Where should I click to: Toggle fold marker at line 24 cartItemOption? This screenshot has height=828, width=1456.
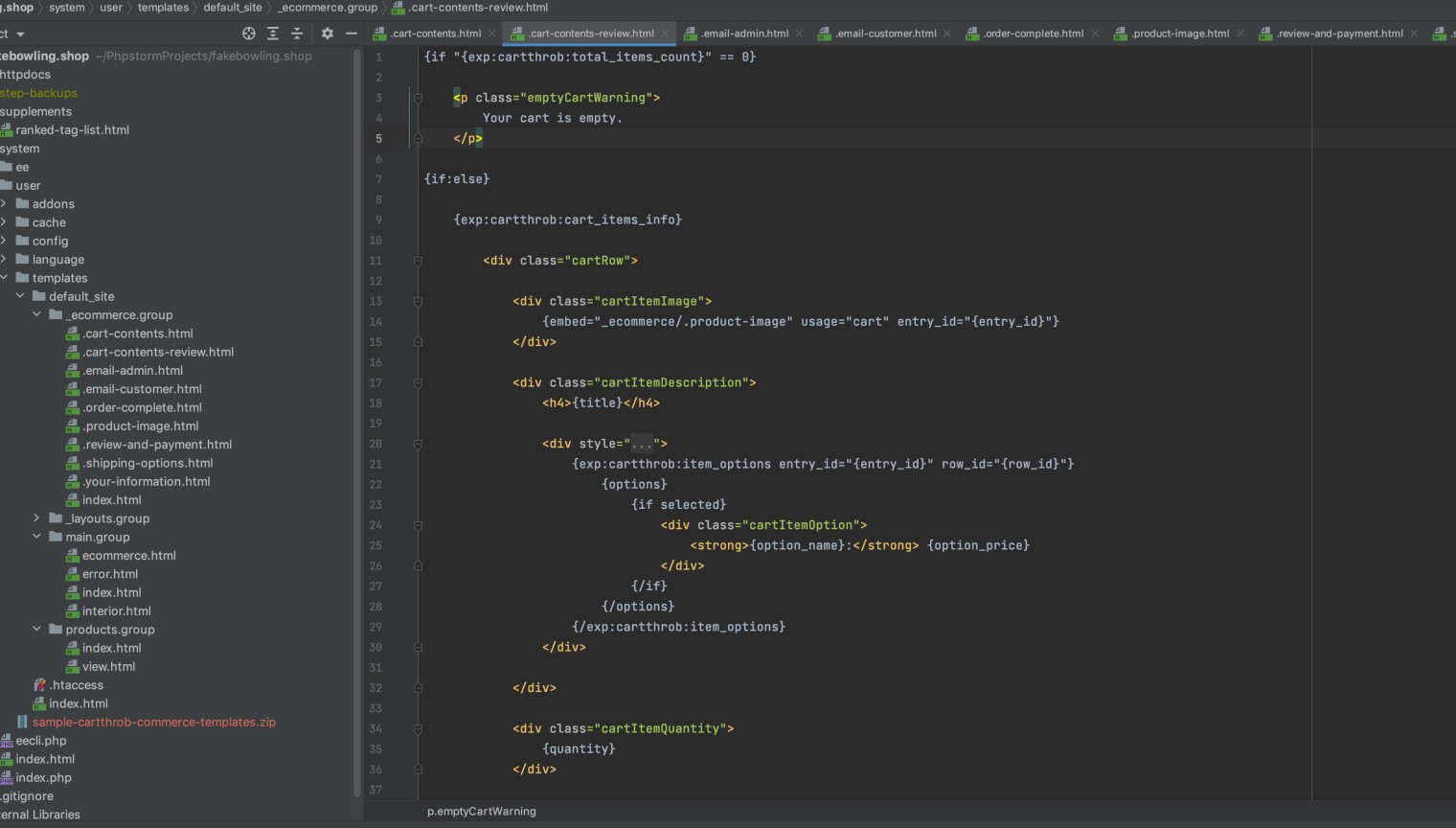tap(418, 525)
